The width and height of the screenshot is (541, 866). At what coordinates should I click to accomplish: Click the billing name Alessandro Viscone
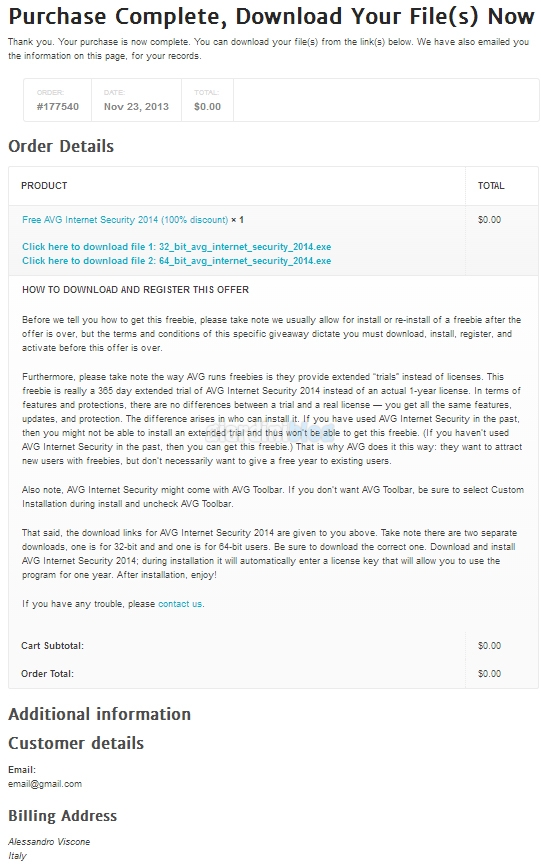coord(49,842)
